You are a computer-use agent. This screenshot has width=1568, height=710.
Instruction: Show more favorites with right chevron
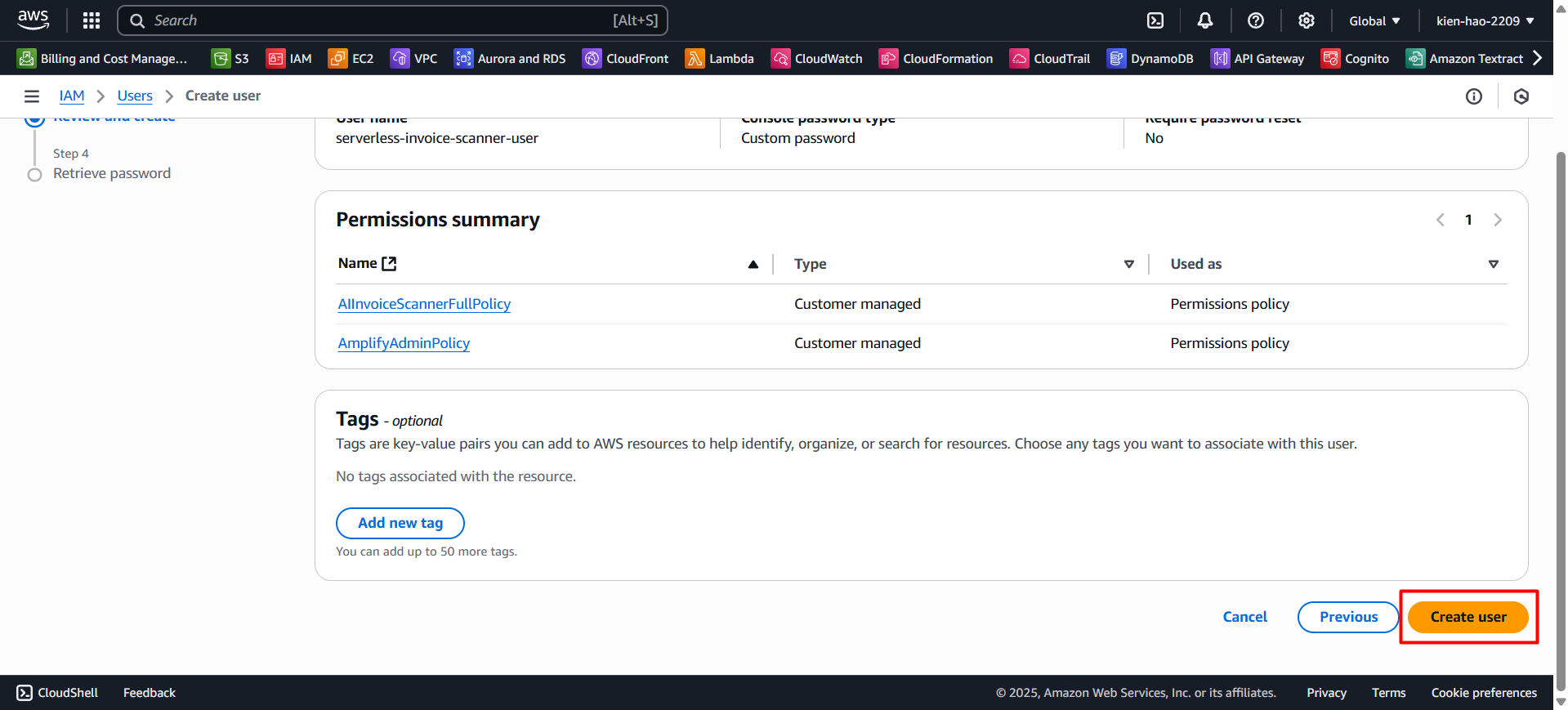[1538, 58]
